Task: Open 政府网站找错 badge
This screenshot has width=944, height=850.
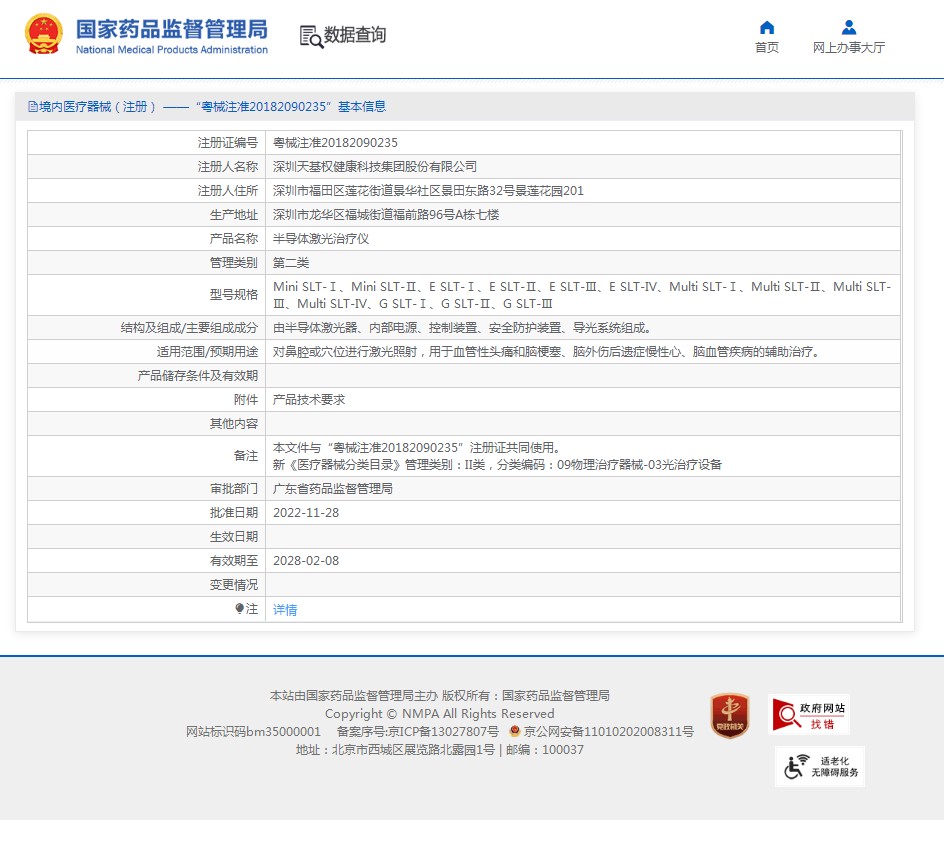Action: [x=809, y=715]
